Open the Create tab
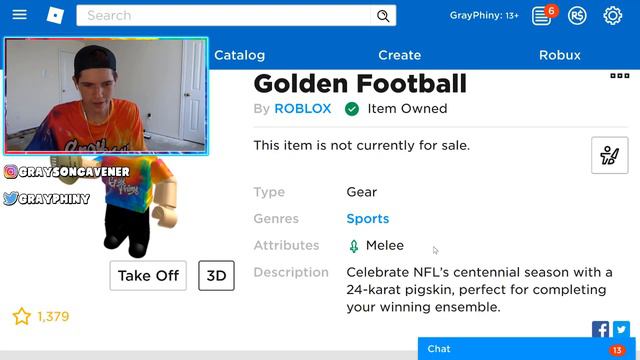 [400, 55]
